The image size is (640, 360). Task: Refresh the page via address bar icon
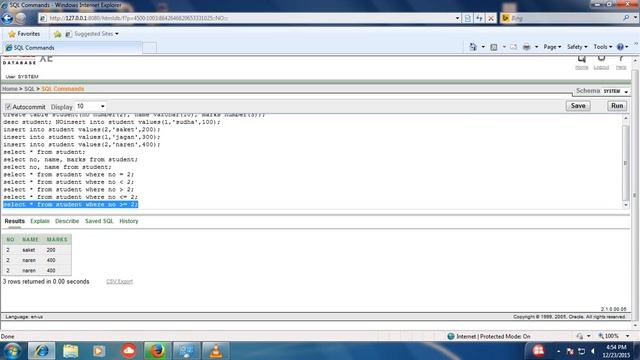tap(479, 18)
